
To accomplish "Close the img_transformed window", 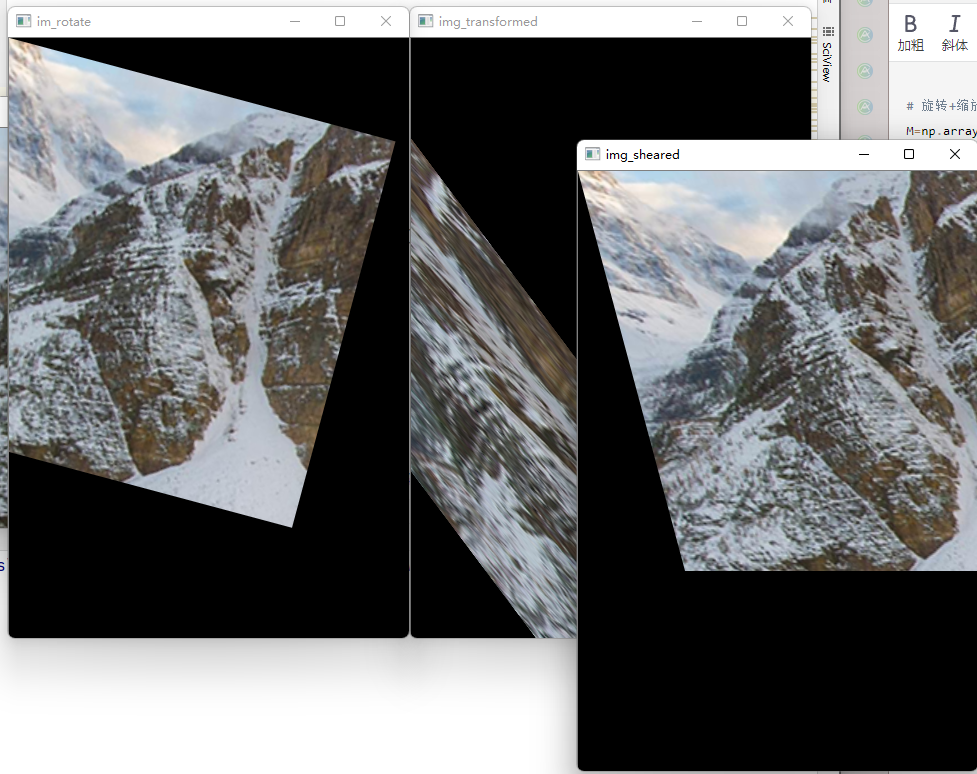I will point(788,21).
